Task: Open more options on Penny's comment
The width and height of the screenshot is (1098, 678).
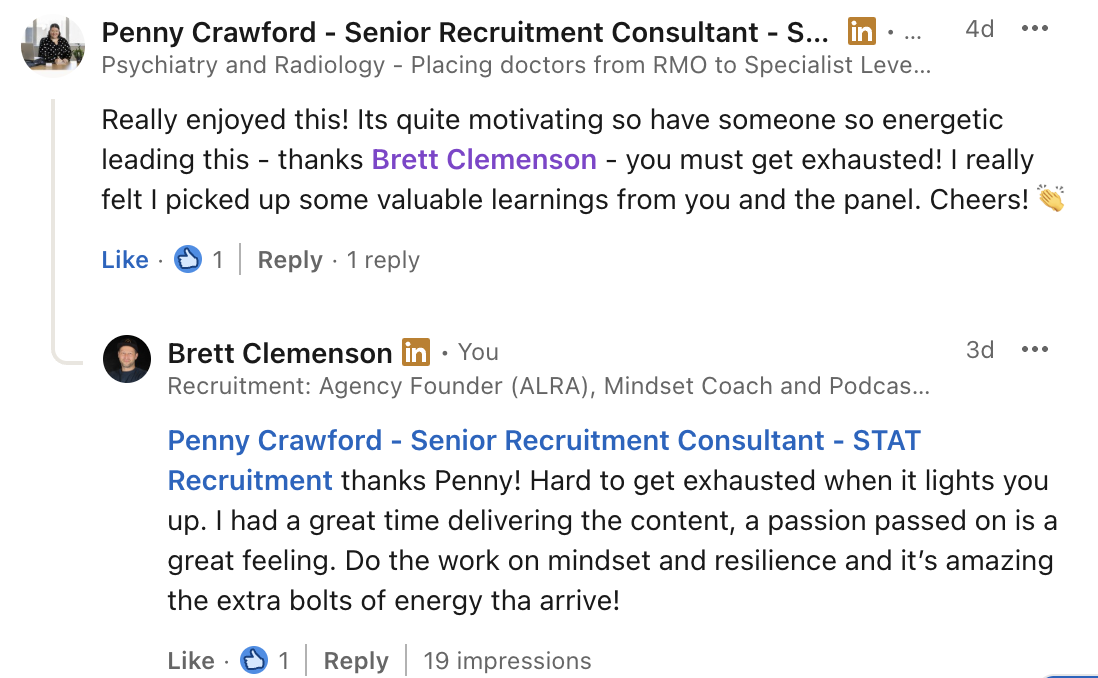Action: pos(1034,29)
